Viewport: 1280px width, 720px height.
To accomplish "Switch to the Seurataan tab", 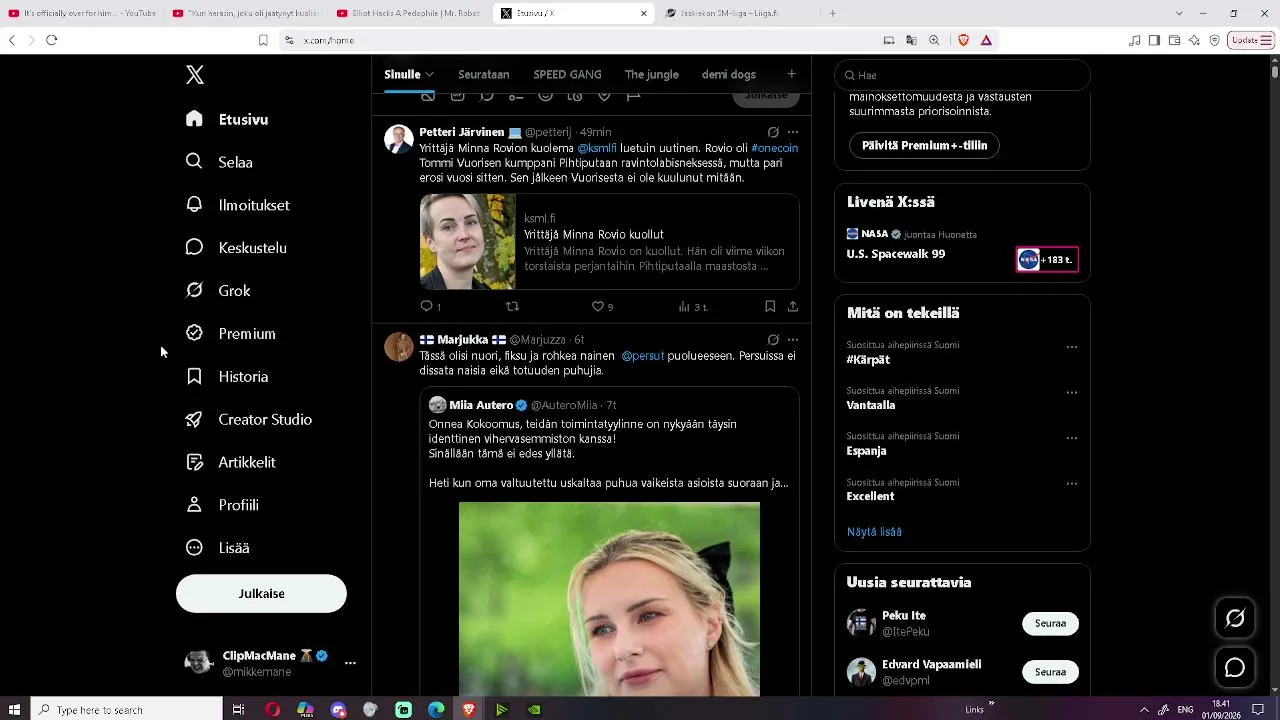I will click(x=484, y=74).
